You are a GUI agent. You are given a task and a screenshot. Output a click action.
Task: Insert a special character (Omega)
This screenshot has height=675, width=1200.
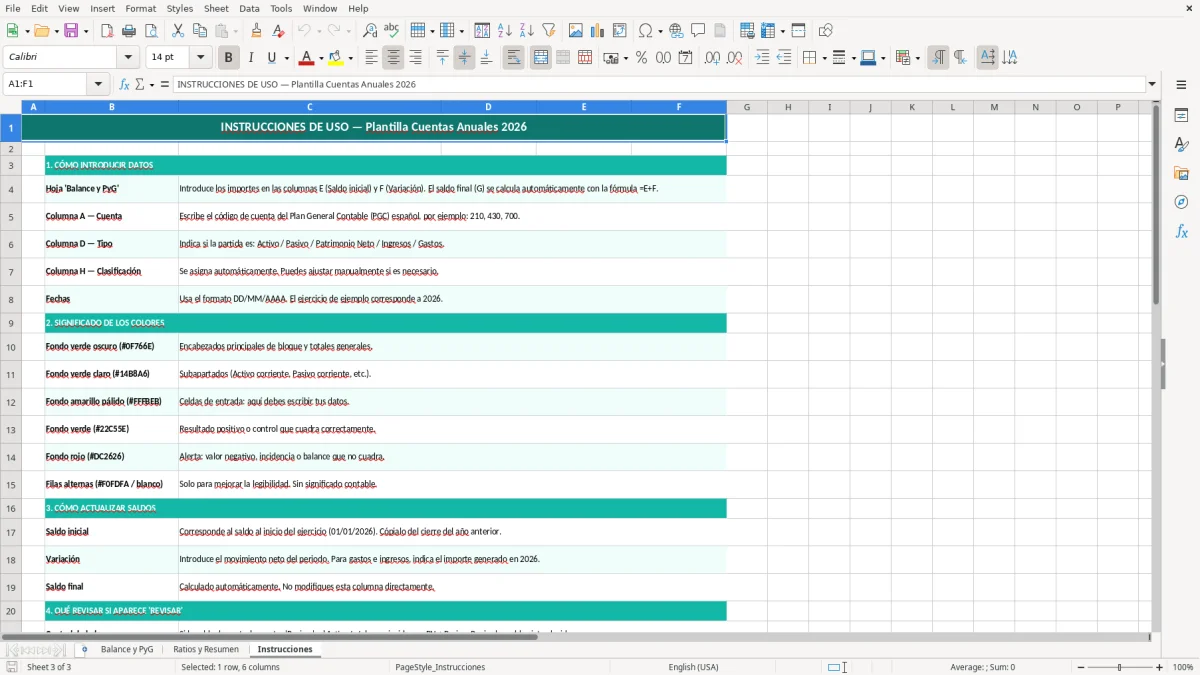646,31
